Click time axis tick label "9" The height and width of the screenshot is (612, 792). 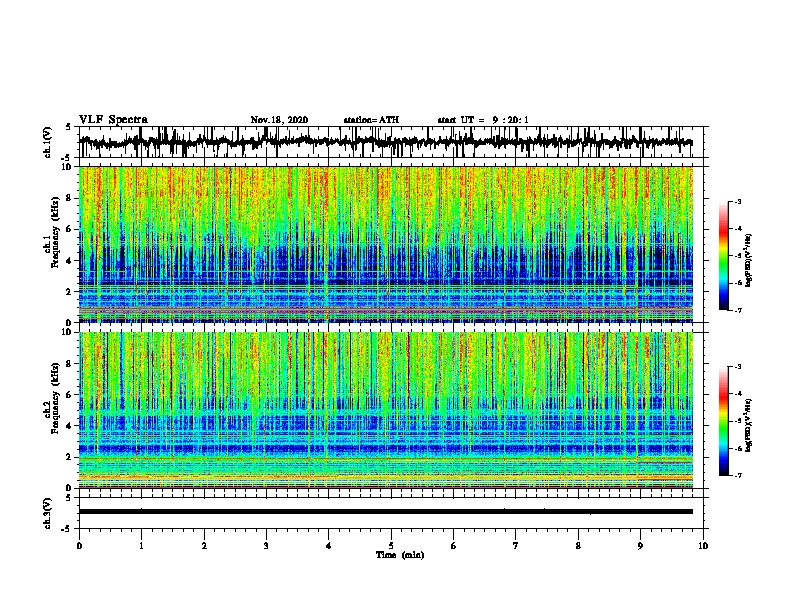pos(640,546)
